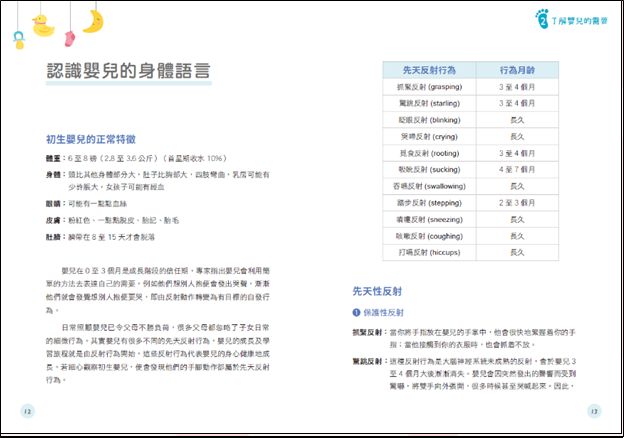Select the grasping reflex table row
The image size is (624, 438).
[475, 87]
